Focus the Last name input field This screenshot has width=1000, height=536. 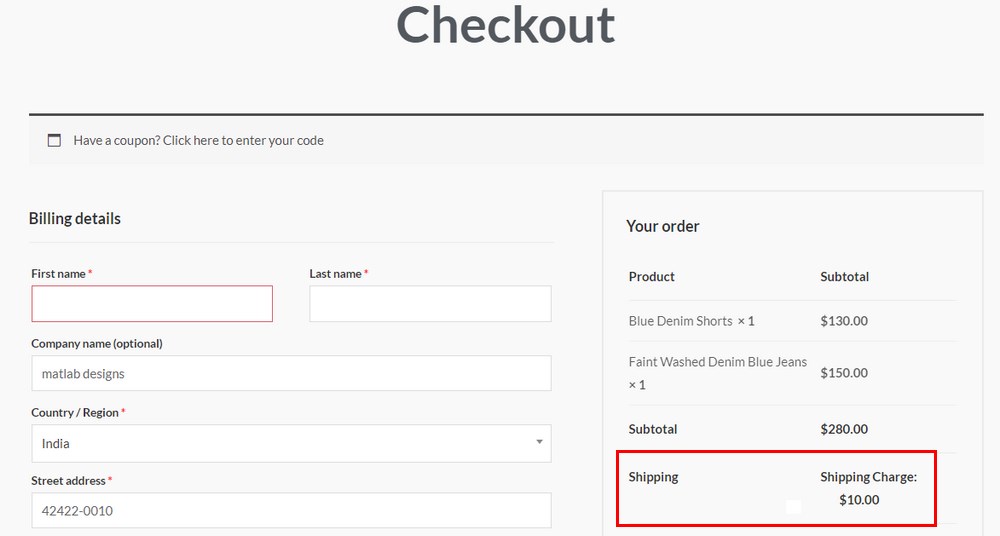tap(430, 304)
